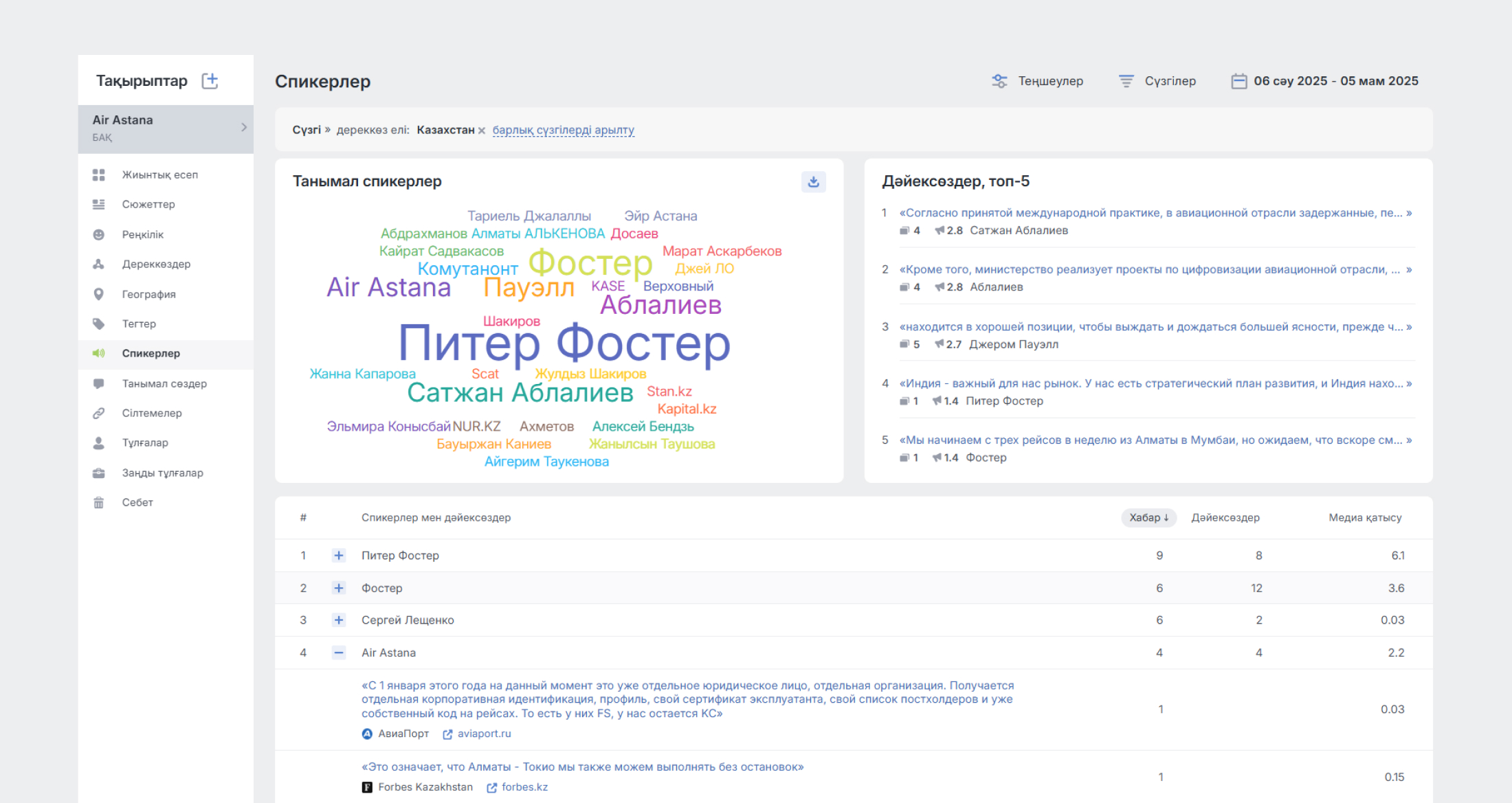Click Эльмира Конысбай in word cloud
This screenshot has width=1512, height=803.
click(x=388, y=427)
